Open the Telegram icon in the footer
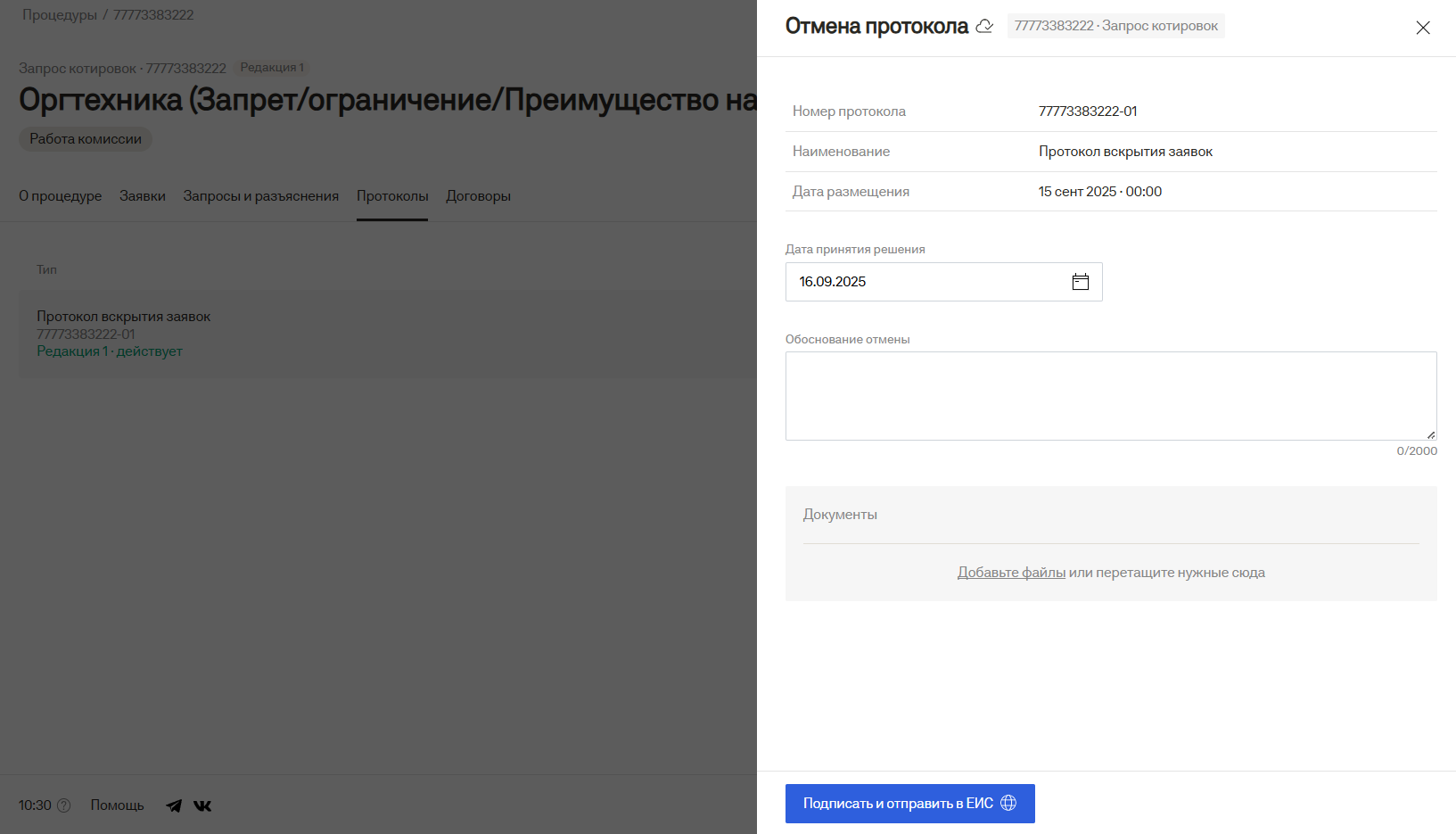 pos(174,805)
